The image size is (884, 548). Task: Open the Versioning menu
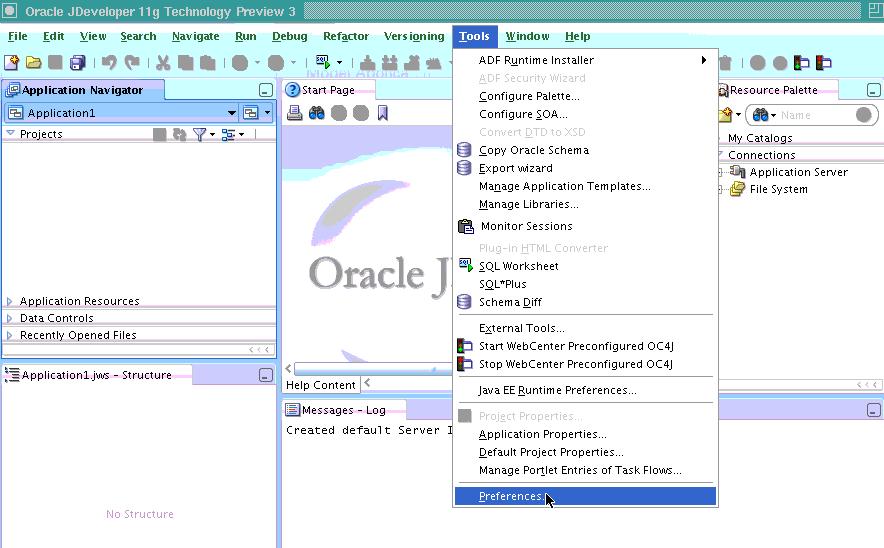(x=414, y=36)
